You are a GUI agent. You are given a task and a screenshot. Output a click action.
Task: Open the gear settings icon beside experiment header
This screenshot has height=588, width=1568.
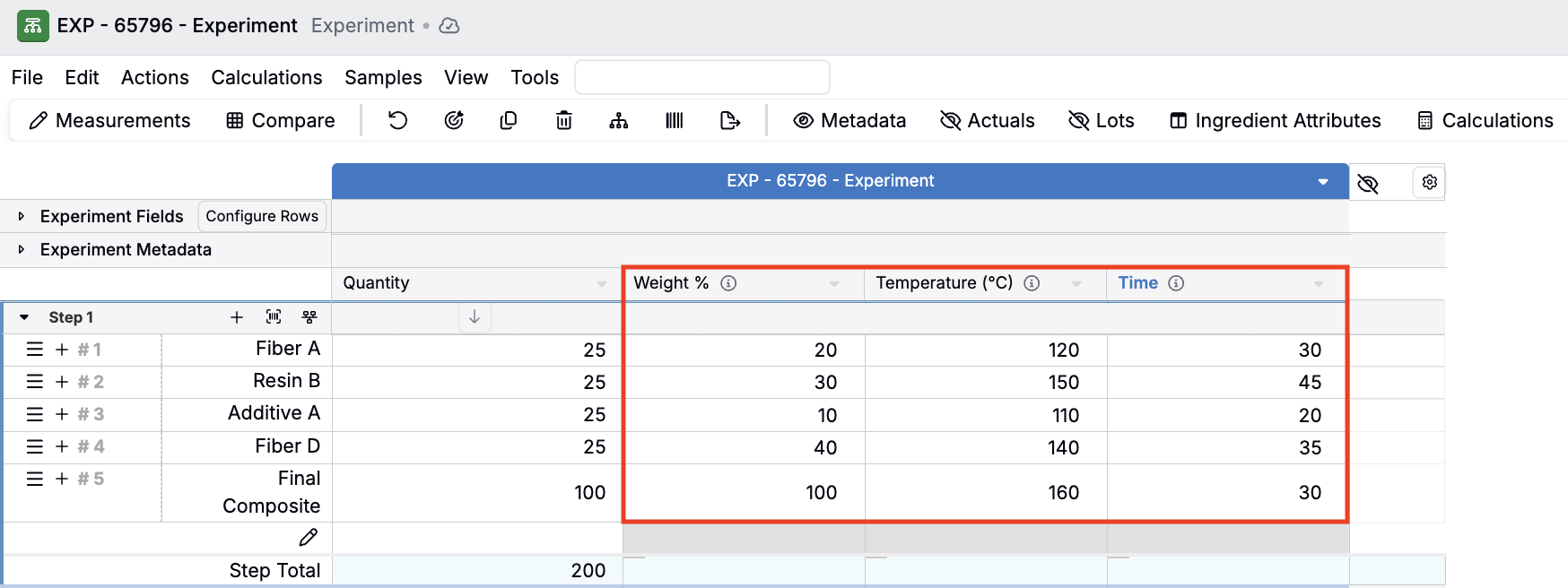pos(1430,182)
